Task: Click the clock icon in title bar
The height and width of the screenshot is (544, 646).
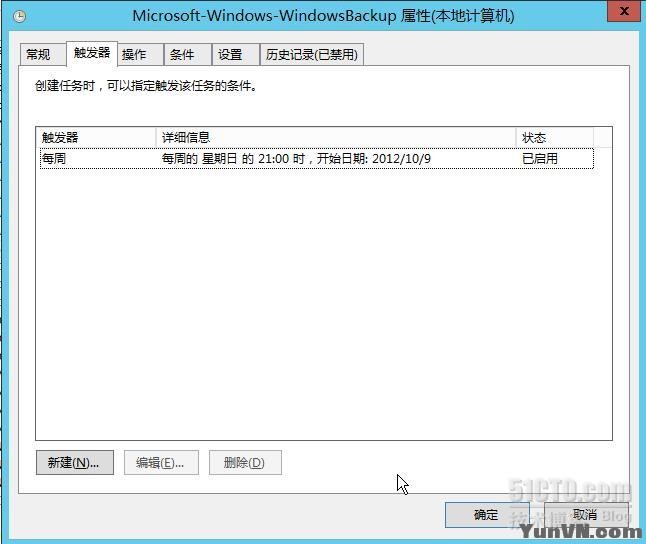Action: [19, 16]
